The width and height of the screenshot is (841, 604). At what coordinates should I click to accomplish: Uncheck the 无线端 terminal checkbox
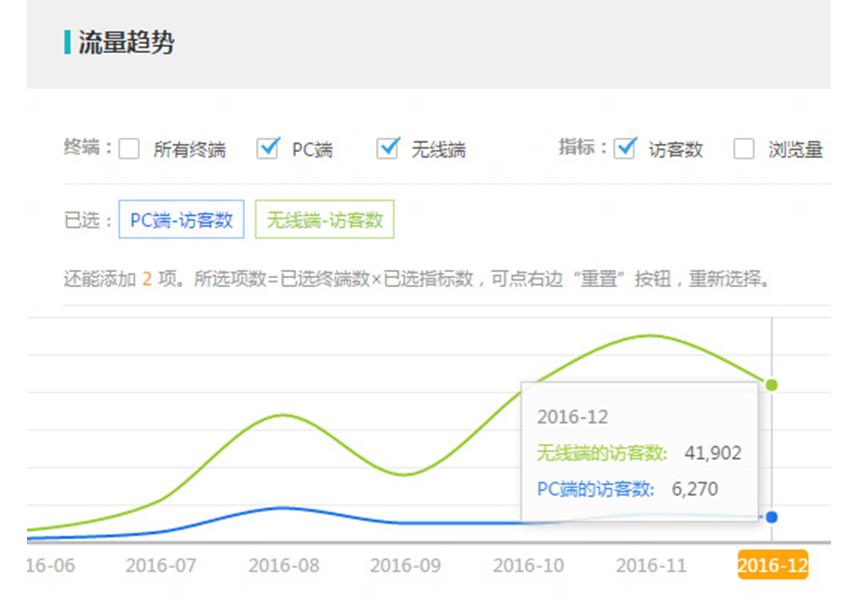[388, 149]
